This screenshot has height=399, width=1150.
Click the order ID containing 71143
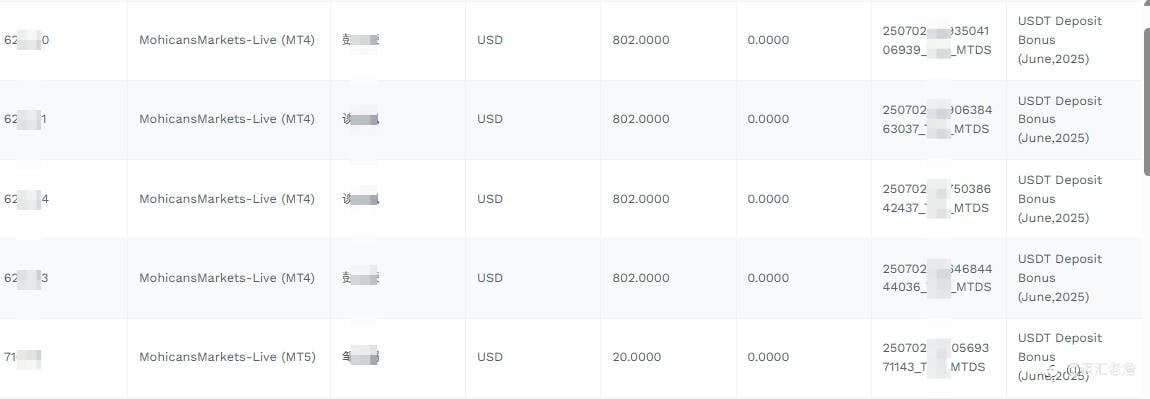pos(937,357)
